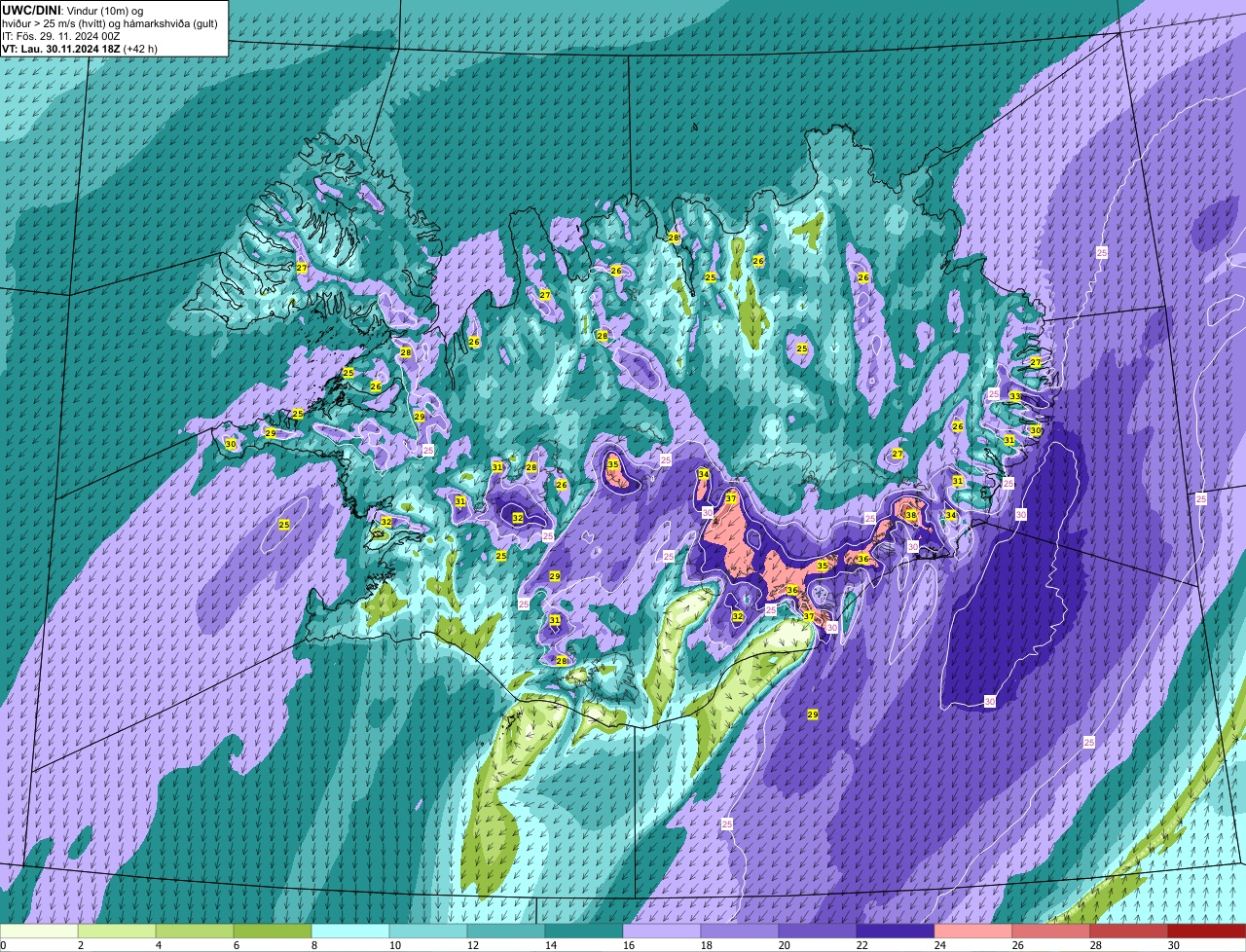Screen dimensions: 1246x952
Task: Click the 16–18 m/s lavender legend swatch
Action: [662, 932]
